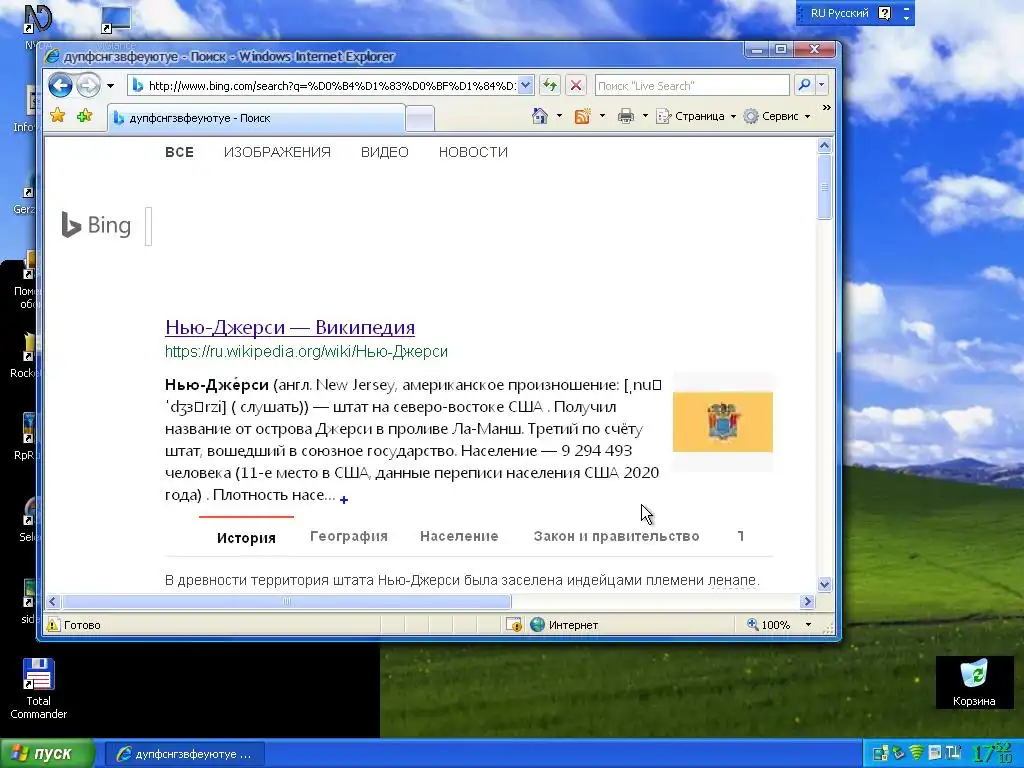Stop loading with the red X icon
The width and height of the screenshot is (1024, 768).
(575, 86)
